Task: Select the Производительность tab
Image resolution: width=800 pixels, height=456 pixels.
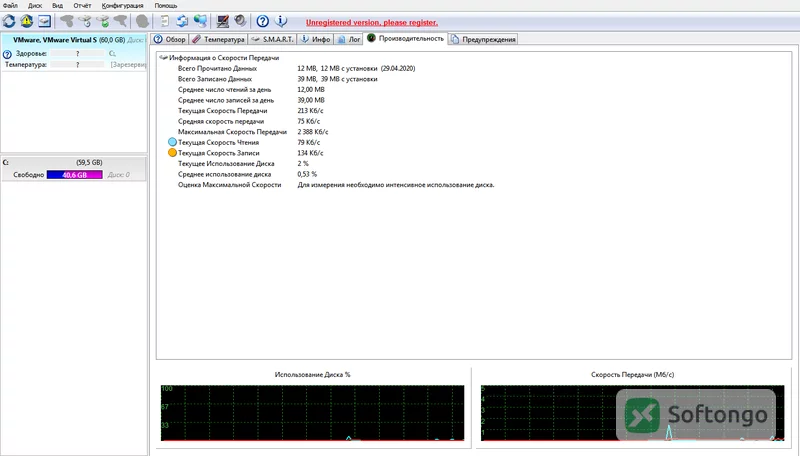Action: (x=406, y=38)
